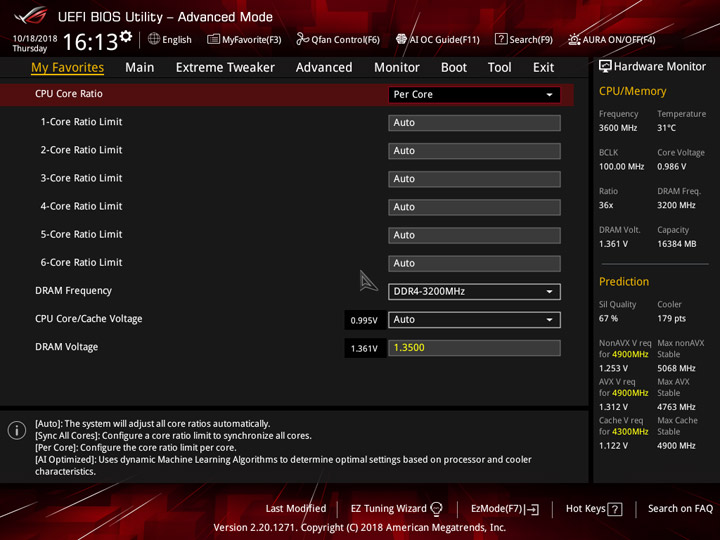The height and width of the screenshot is (540, 720).
Task: Click the ROG logo
Action: pos(30,17)
